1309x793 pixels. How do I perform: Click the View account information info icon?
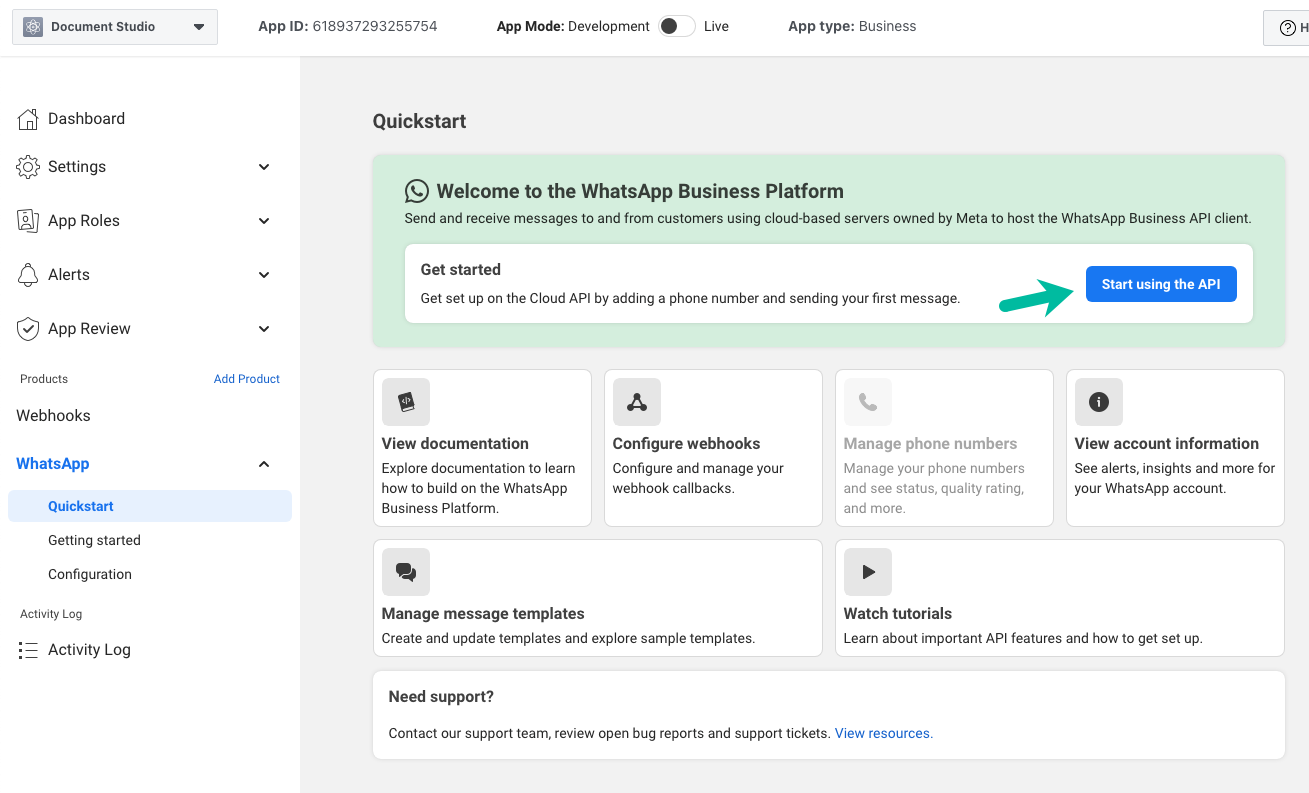point(1099,402)
